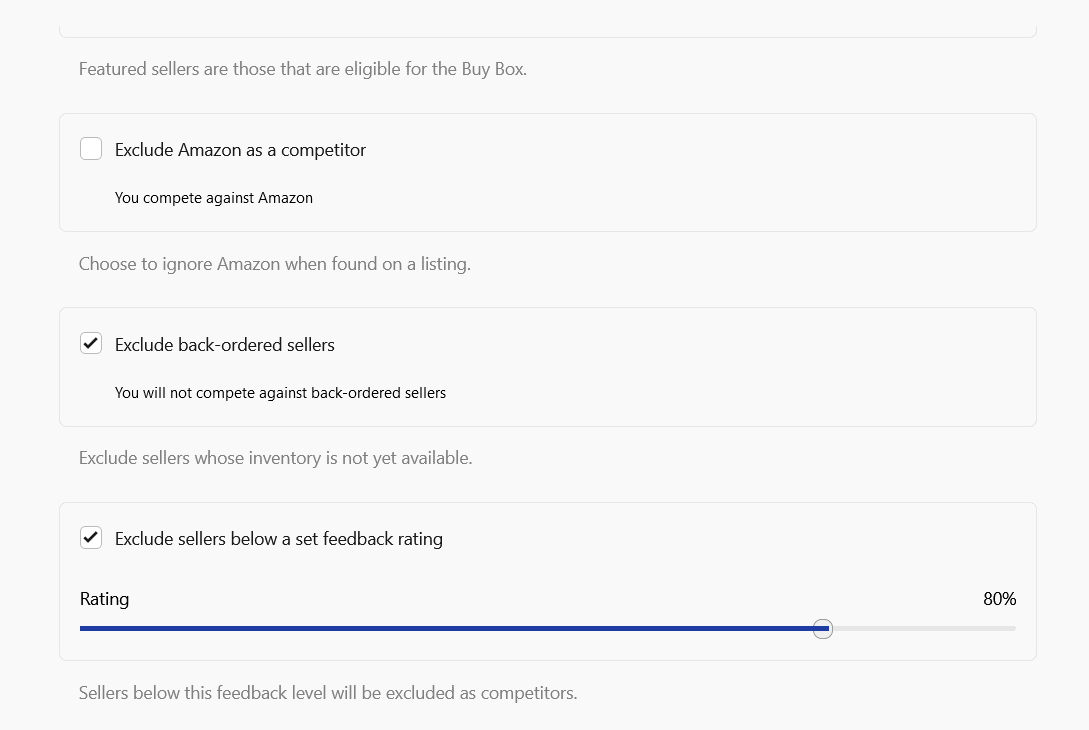Disable the Exclude sellers below feedback rating checkbox
The height and width of the screenshot is (730, 1089).
click(91, 538)
